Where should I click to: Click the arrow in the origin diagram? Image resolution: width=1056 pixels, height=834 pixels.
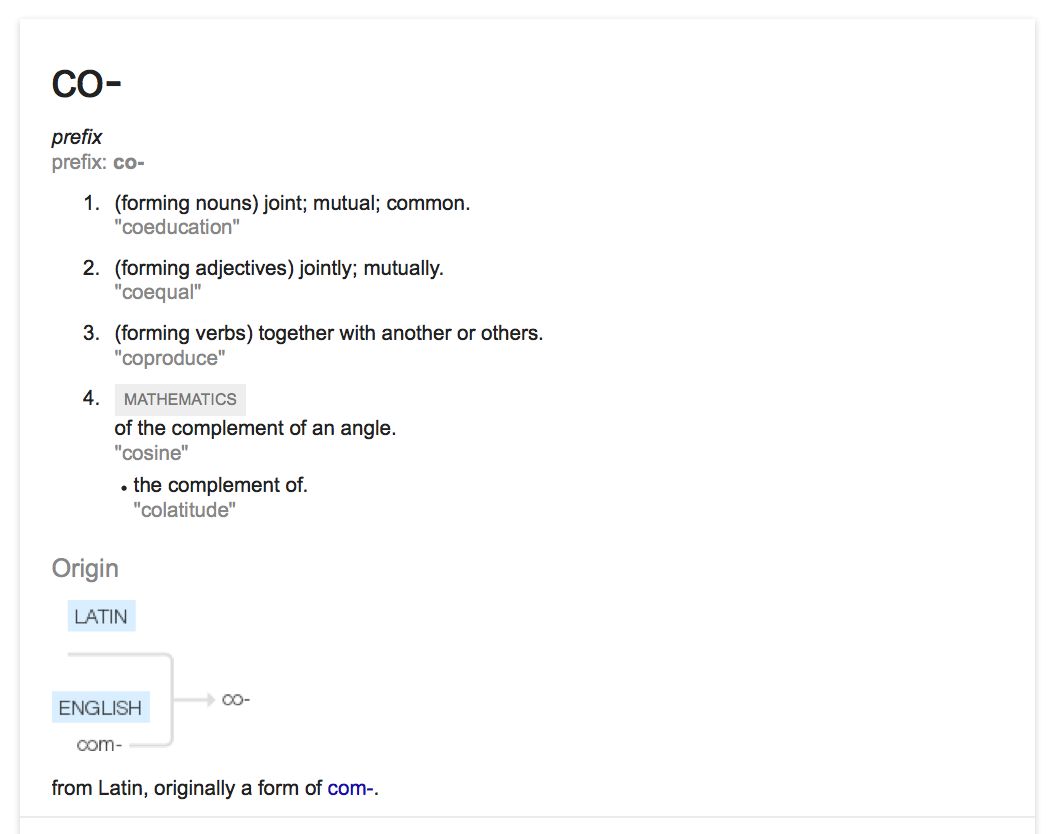click(194, 700)
